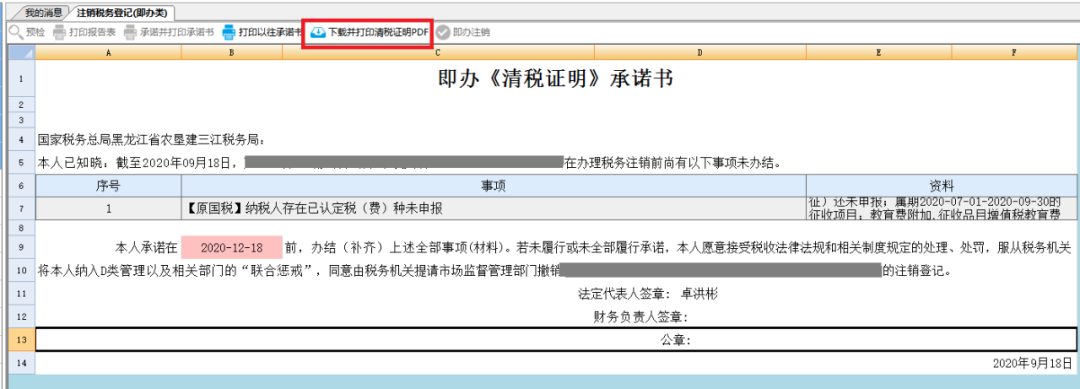Screen dimensions: 1080x389
Task: Select column B header
Action: (232, 53)
